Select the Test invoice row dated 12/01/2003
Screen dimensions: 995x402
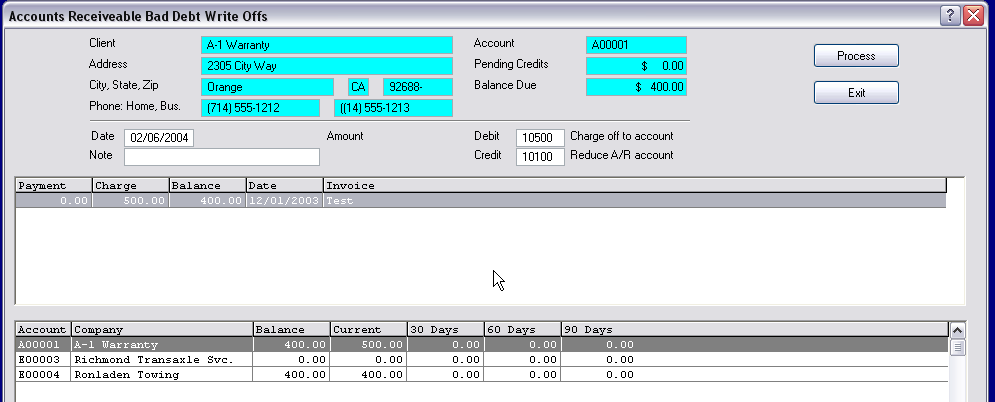(x=480, y=201)
